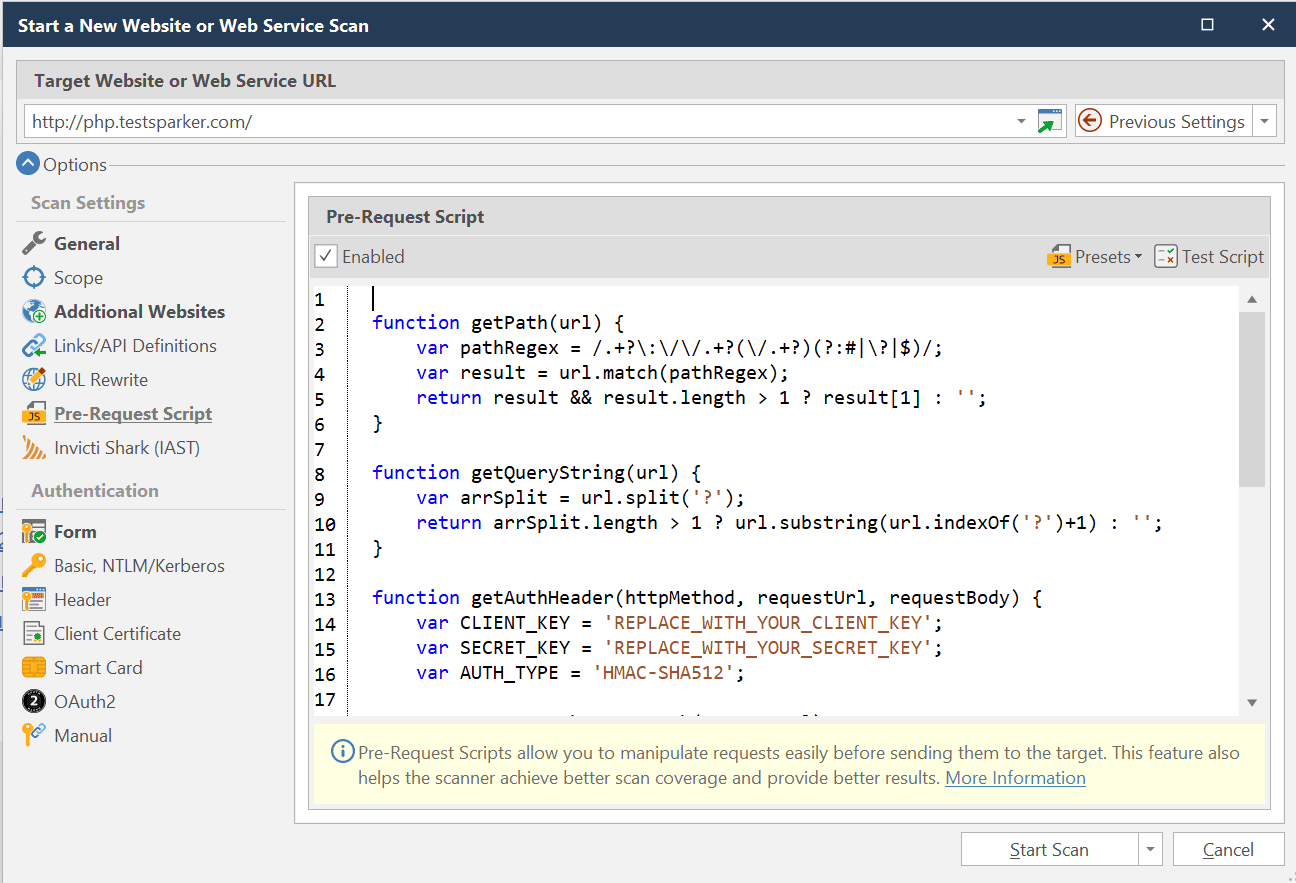Click the OAuth2 authentication icon

(34, 701)
